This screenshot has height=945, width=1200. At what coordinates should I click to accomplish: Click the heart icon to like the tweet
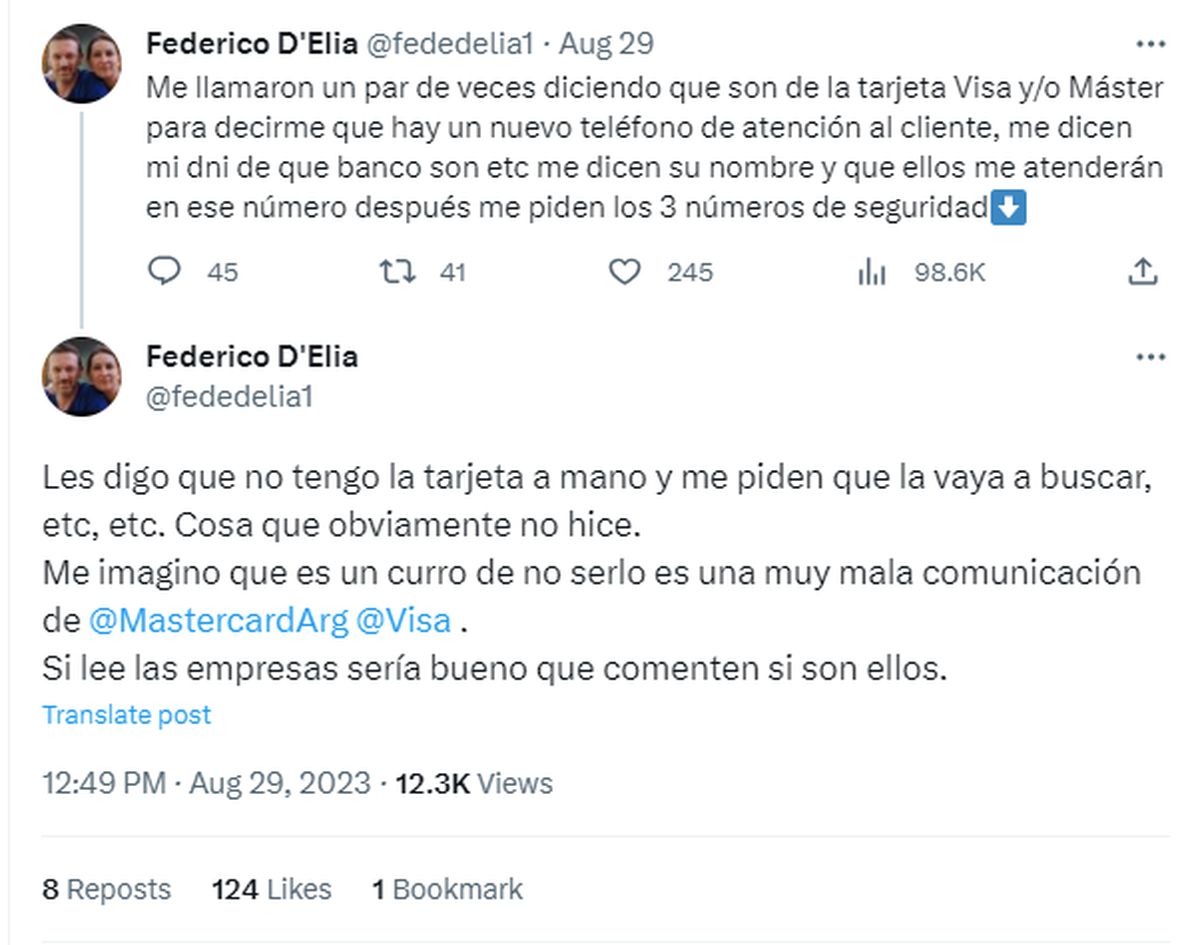625,271
